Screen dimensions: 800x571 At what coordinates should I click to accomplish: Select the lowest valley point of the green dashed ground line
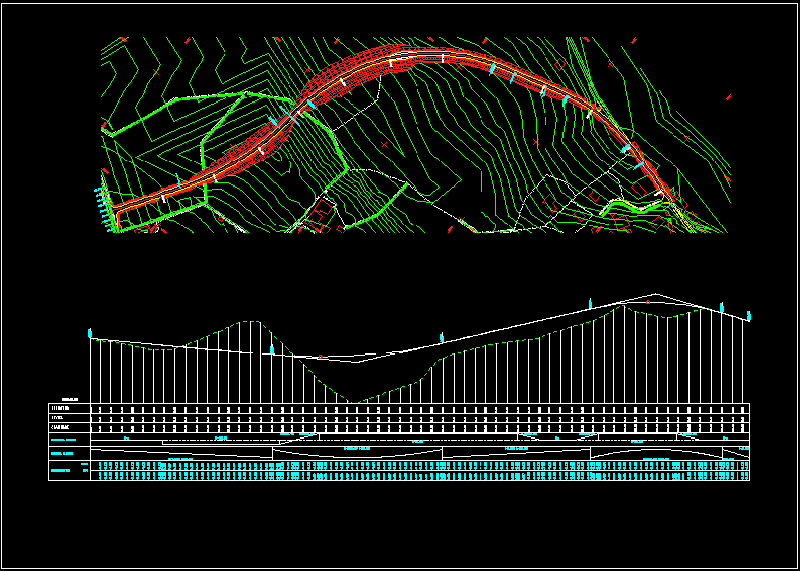point(352,402)
